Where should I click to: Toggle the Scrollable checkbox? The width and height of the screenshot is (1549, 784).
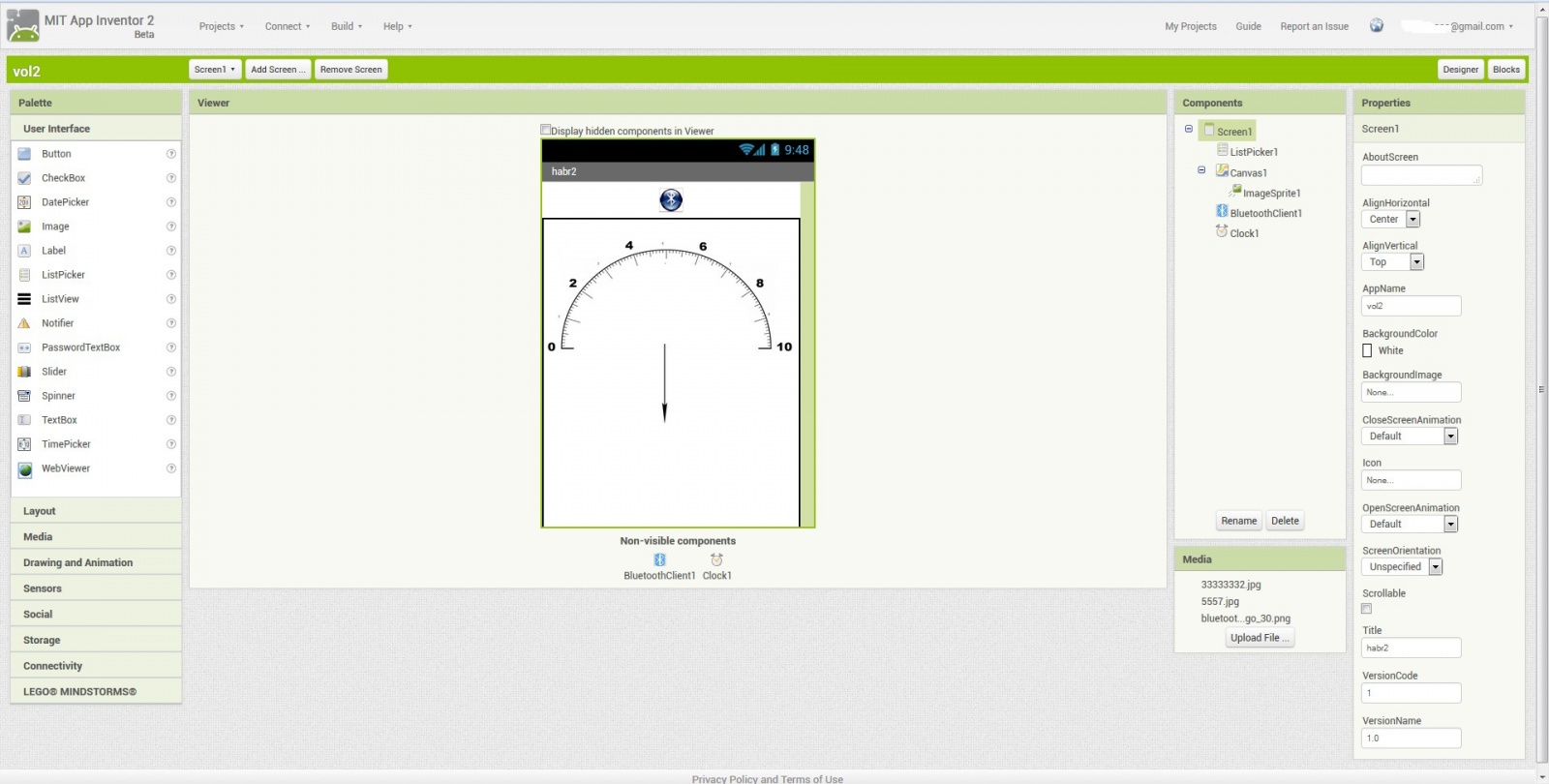coord(1366,609)
